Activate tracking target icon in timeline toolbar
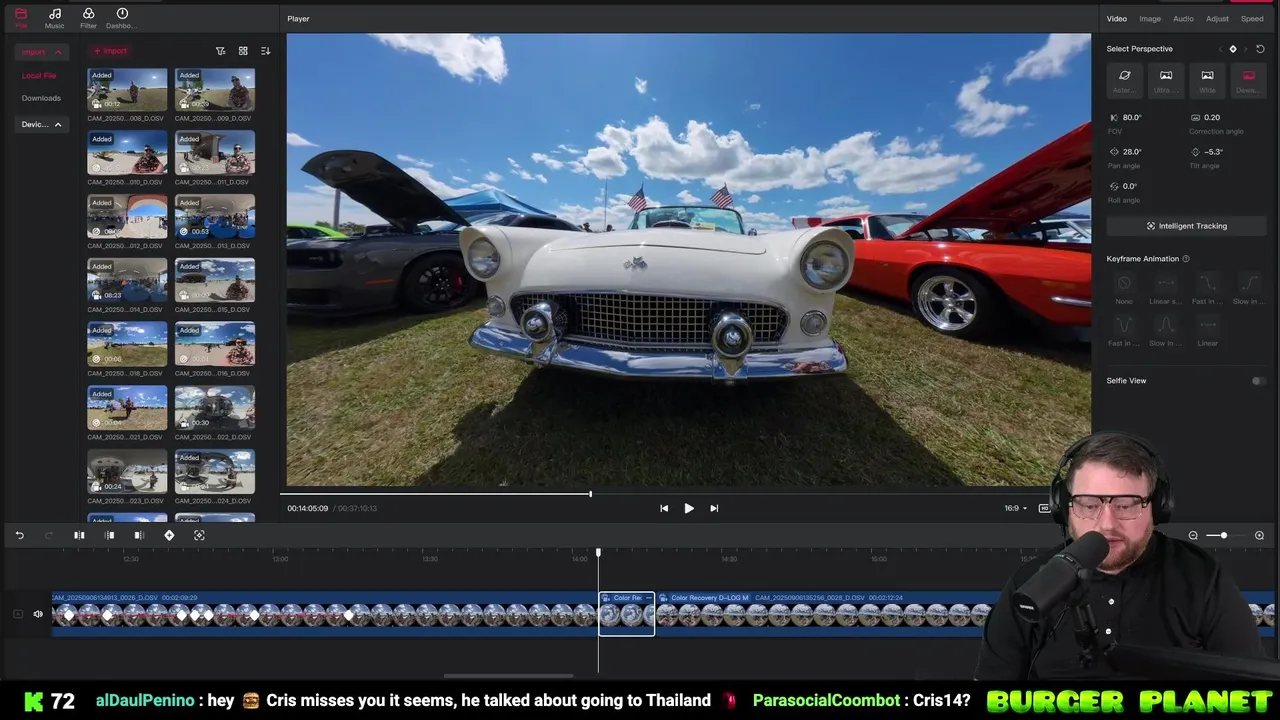Screen dimensions: 1280x720 click(x=199, y=535)
